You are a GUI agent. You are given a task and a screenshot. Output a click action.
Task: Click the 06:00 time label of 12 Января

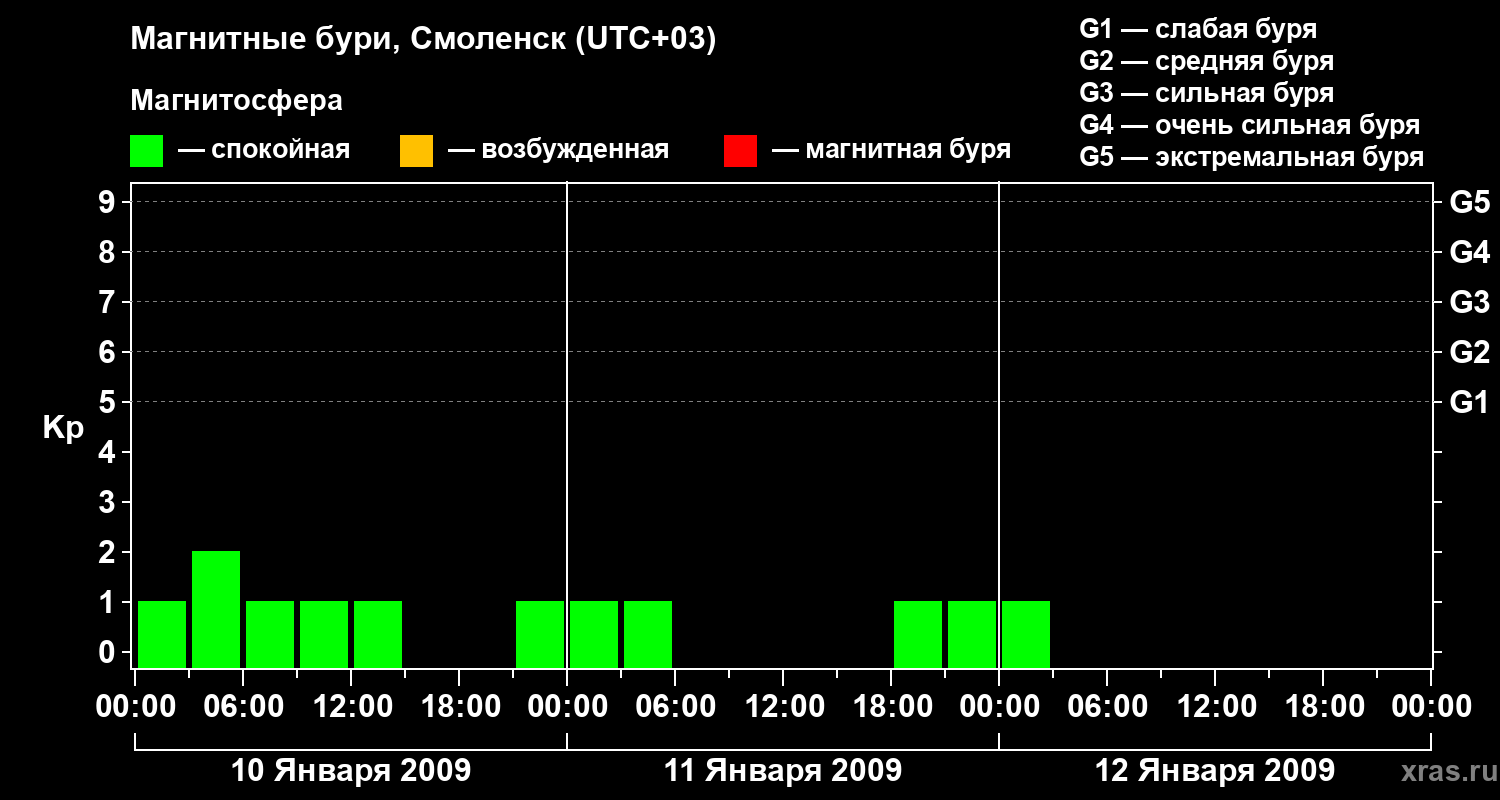[1107, 707]
